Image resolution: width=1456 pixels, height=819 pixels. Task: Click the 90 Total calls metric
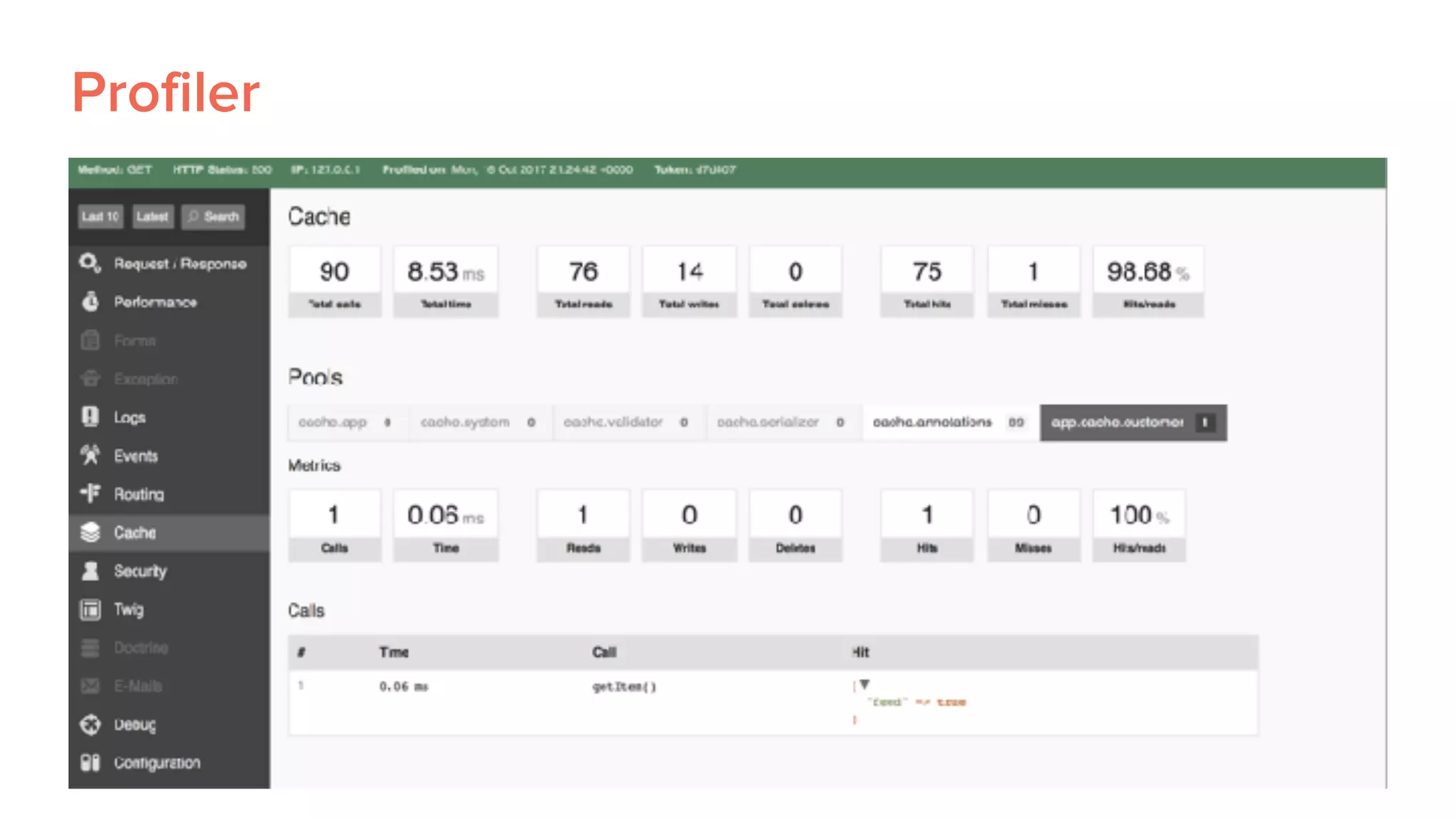(334, 282)
